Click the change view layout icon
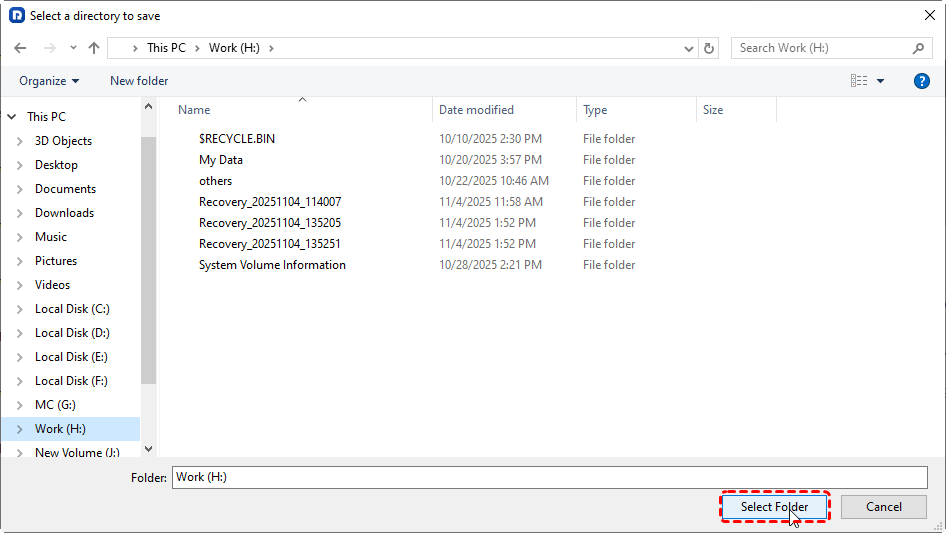The width and height of the screenshot is (946, 533). (858, 81)
